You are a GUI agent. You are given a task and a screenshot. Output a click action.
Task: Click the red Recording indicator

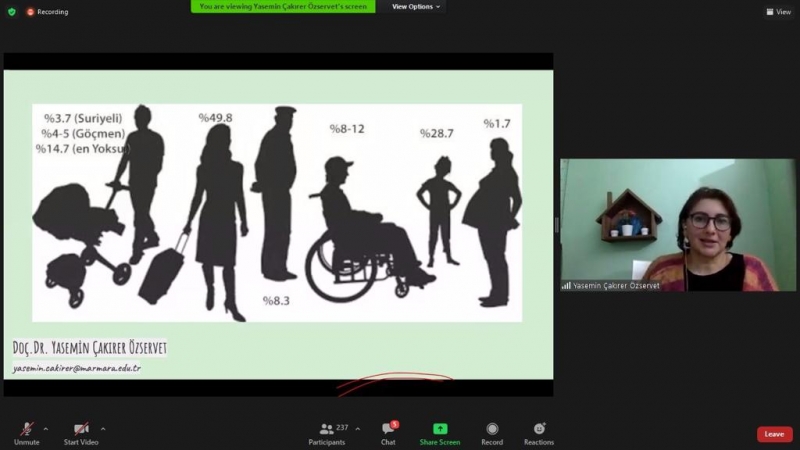[47, 11]
